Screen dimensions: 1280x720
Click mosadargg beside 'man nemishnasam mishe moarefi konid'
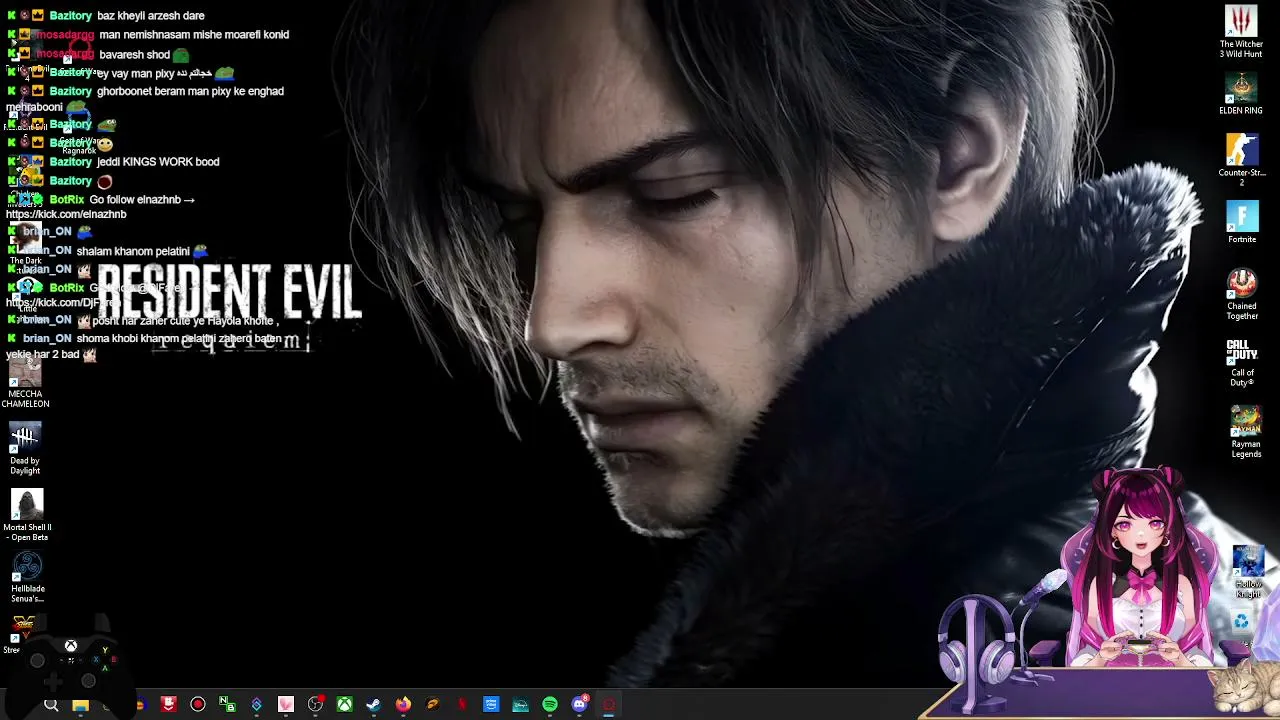pyautogui.click(x=65, y=35)
